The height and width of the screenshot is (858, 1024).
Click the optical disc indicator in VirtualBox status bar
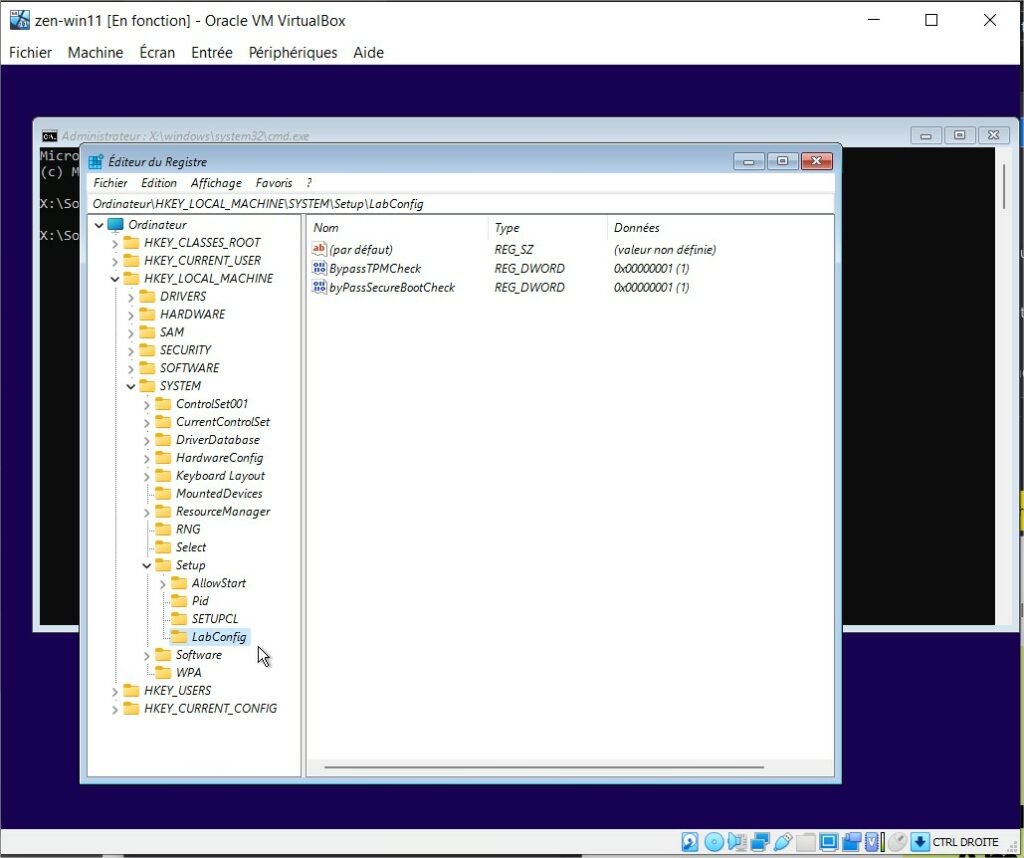pyautogui.click(x=713, y=842)
